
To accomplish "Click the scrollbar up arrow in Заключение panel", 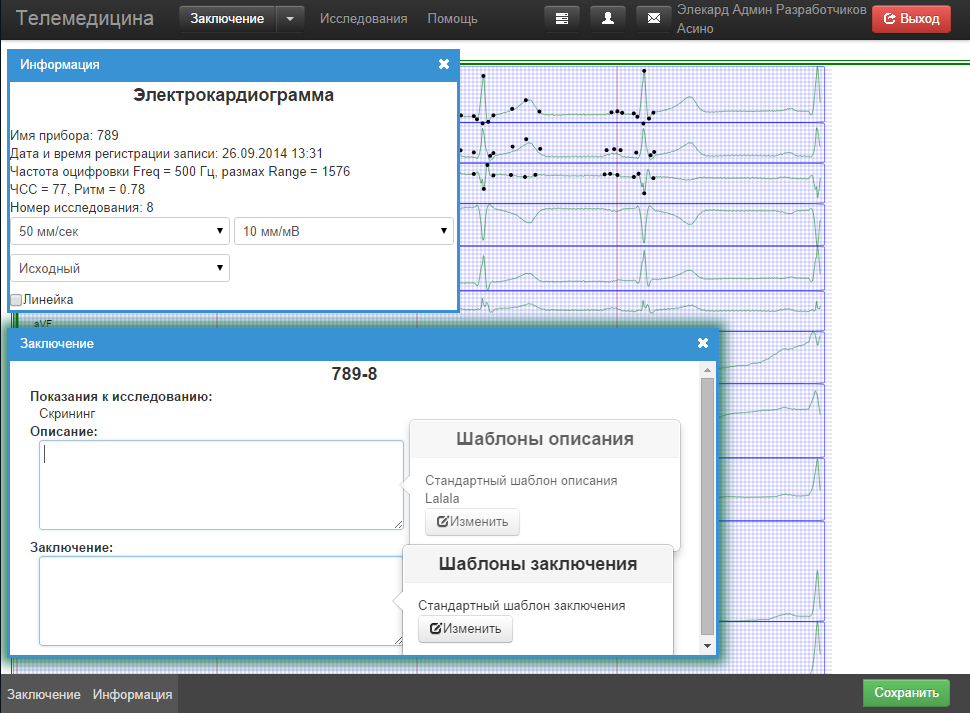I will coord(707,370).
